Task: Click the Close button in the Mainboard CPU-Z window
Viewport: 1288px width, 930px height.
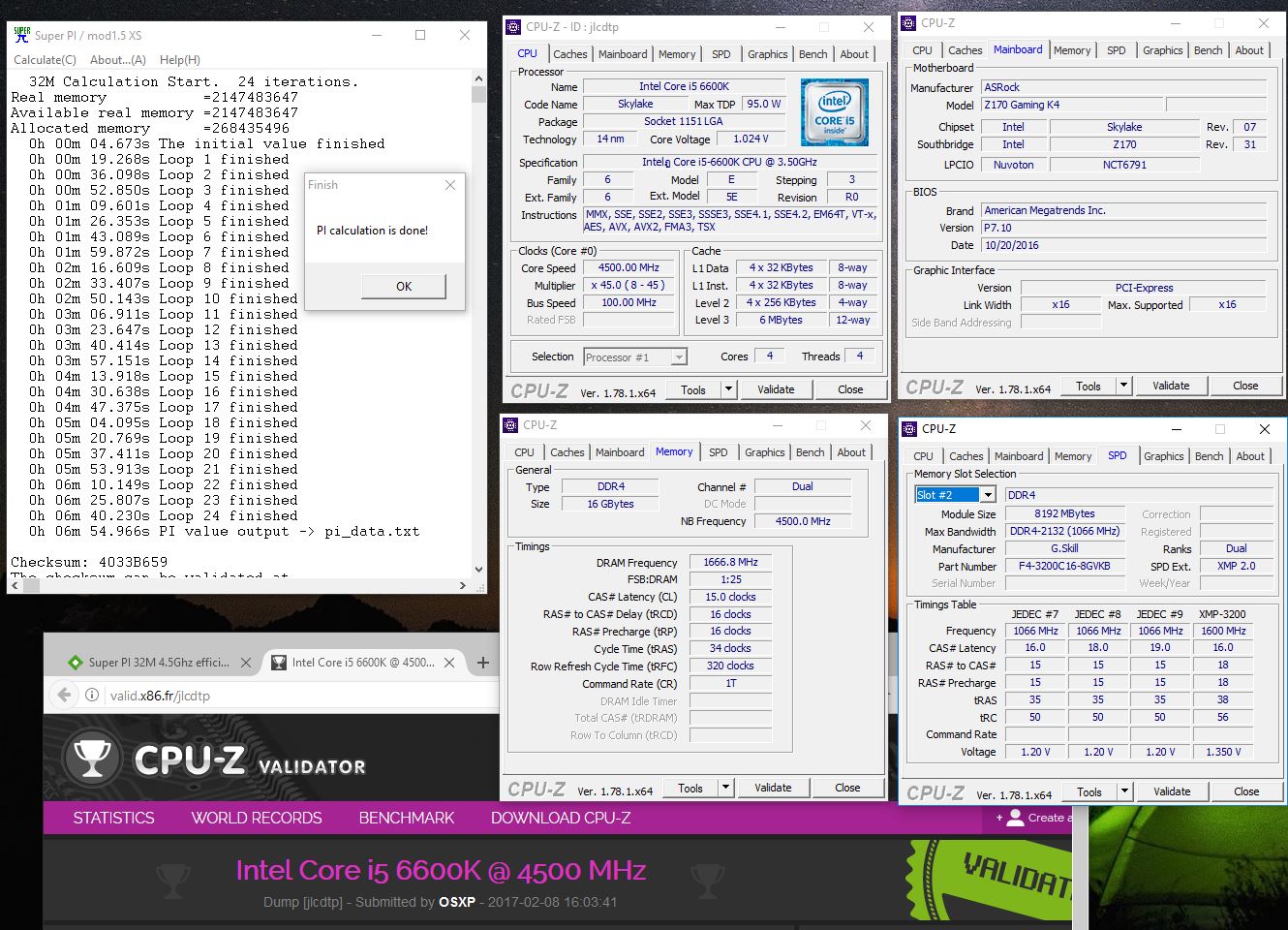Action: coord(1245,386)
